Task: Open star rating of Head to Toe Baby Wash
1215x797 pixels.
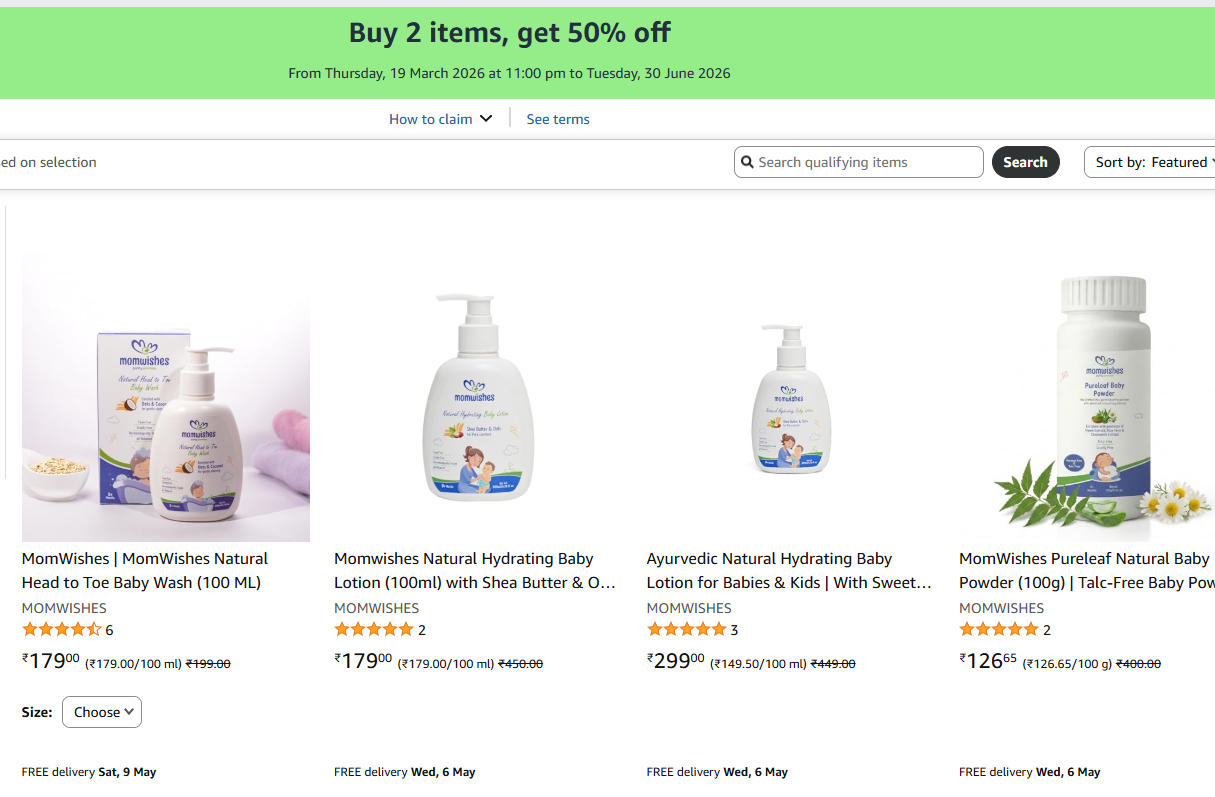Action: [x=62, y=630]
